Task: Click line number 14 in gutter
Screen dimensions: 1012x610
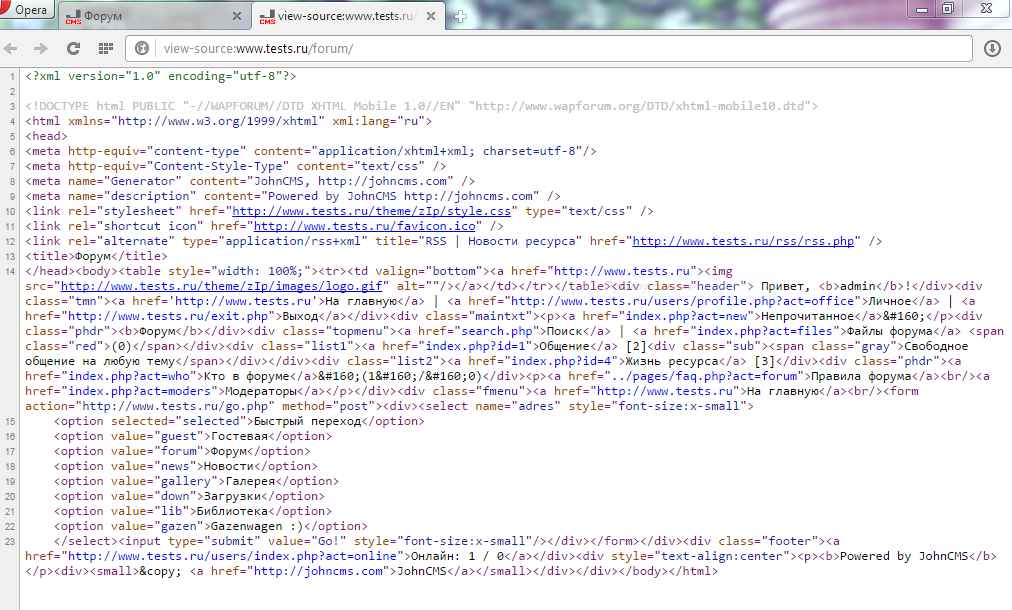Action: click(10, 271)
